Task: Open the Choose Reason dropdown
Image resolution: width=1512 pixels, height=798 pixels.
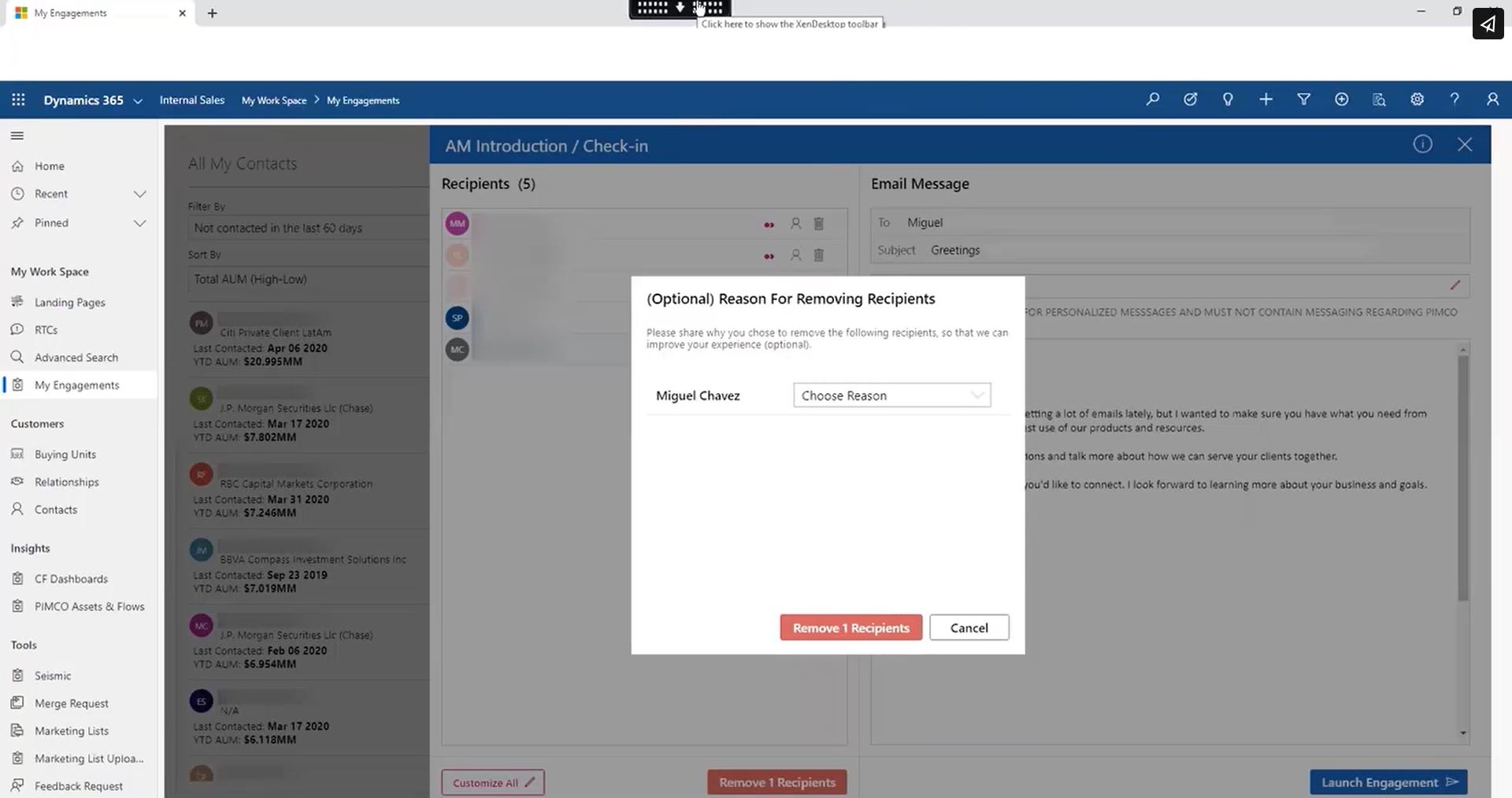Action: pyautogui.click(x=891, y=395)
